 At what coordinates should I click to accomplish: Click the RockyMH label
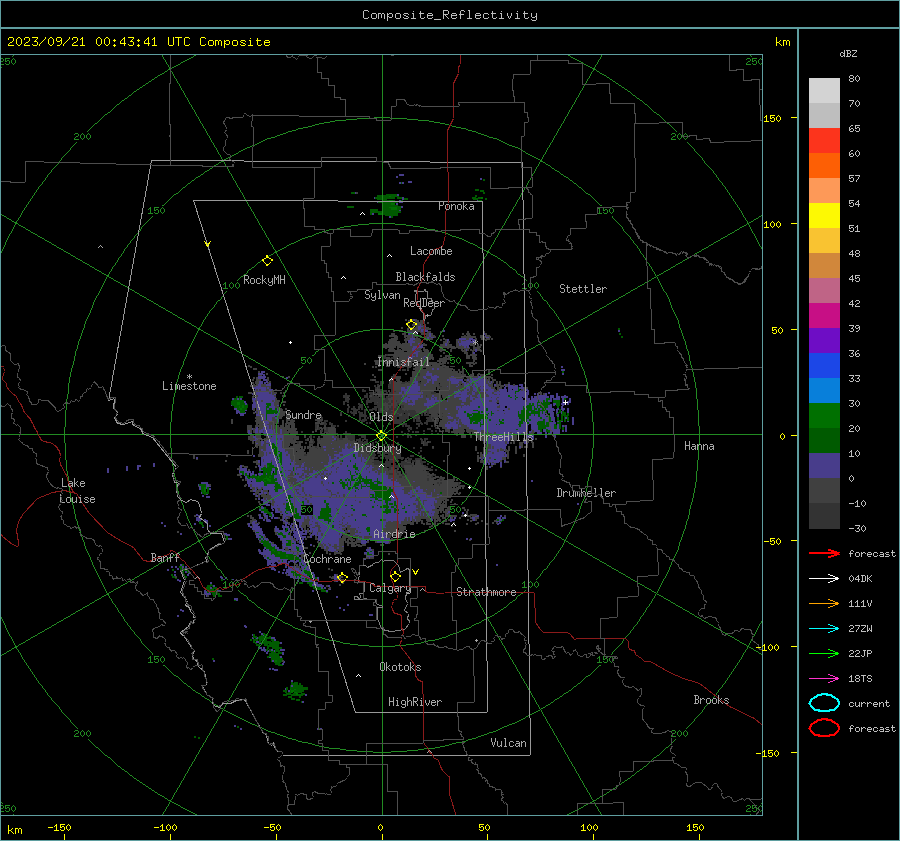pyautogui.click(x=264, y=280)
